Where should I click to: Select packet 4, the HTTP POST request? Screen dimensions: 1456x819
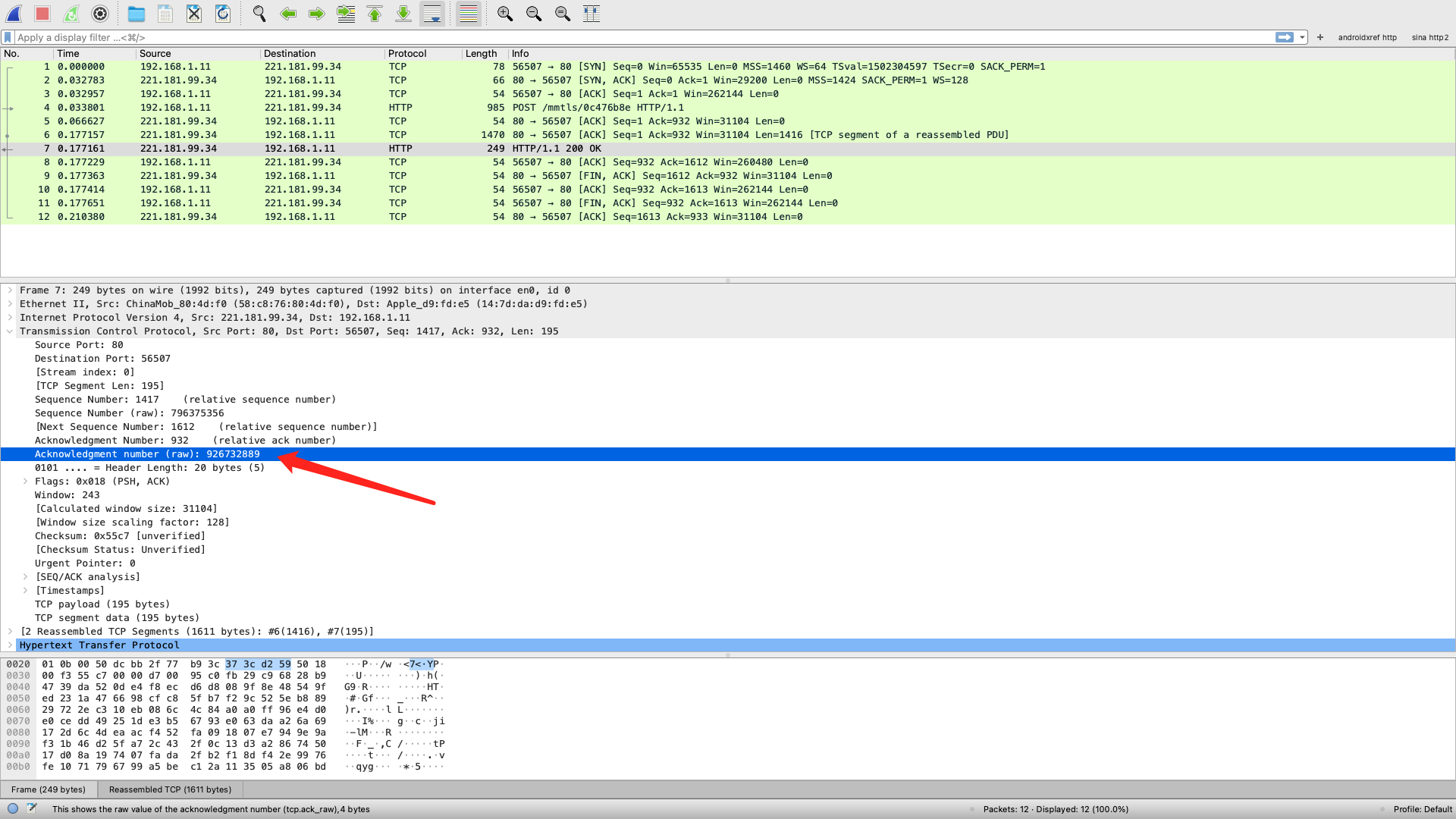728,108
